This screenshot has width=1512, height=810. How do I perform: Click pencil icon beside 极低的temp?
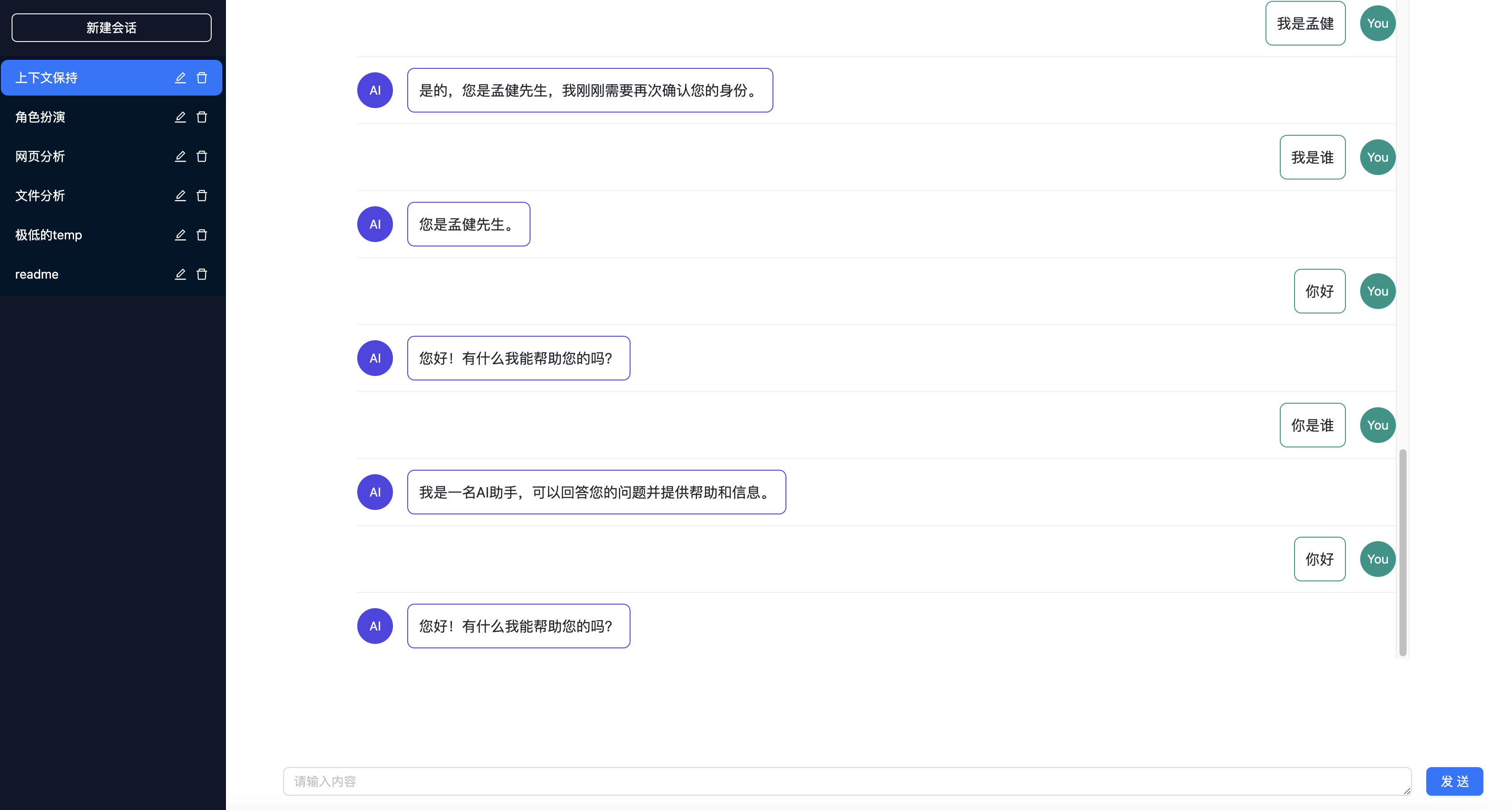click(x=180, y=235)
